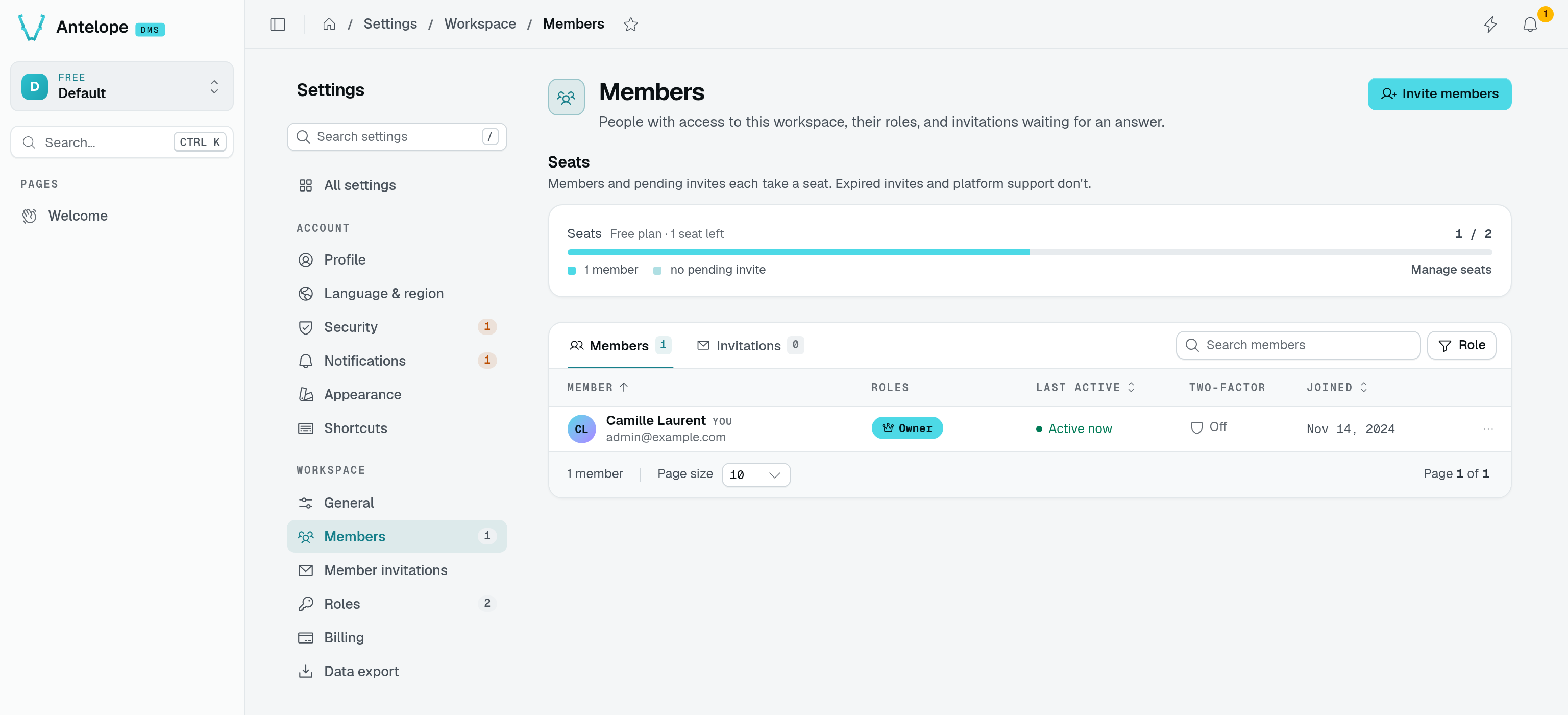Expand the Default workspace switcher
Viewport: 1568px width, 715px height.
click(122, 86)
